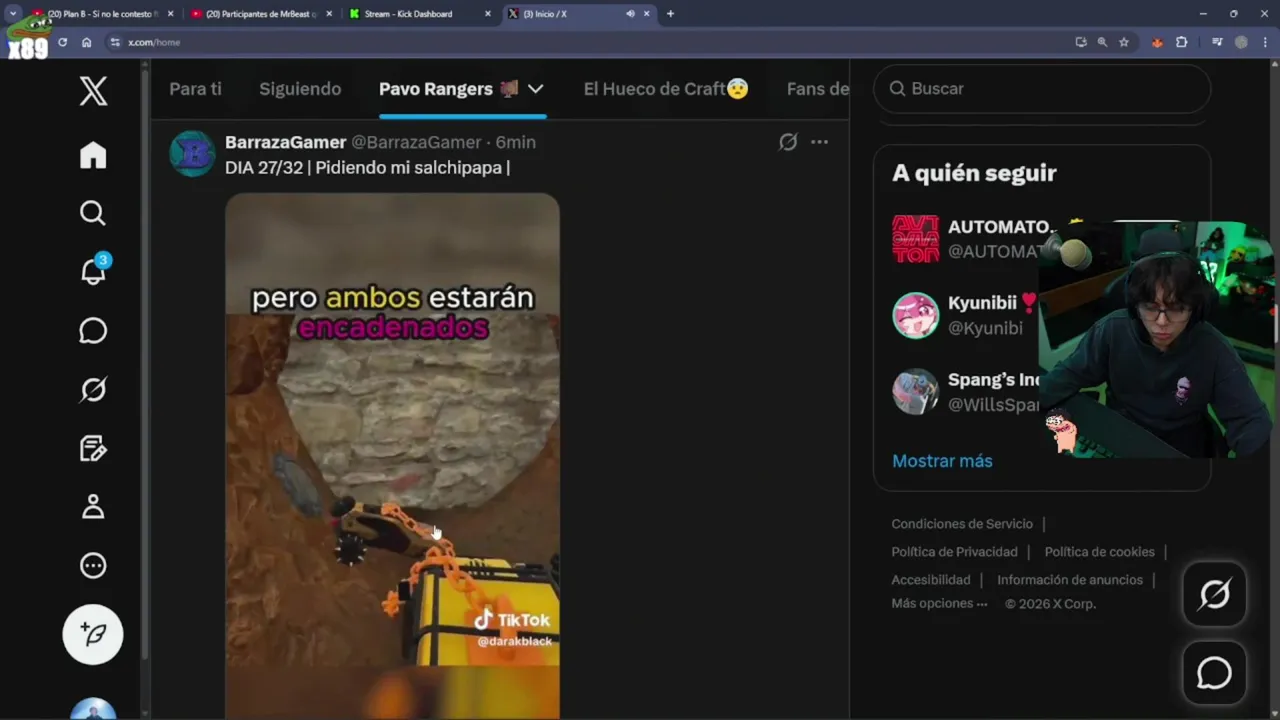Open Notifications bell with 3 badge
The image size is (1280, 720).
pyautogui.click(x=93, y=270)
